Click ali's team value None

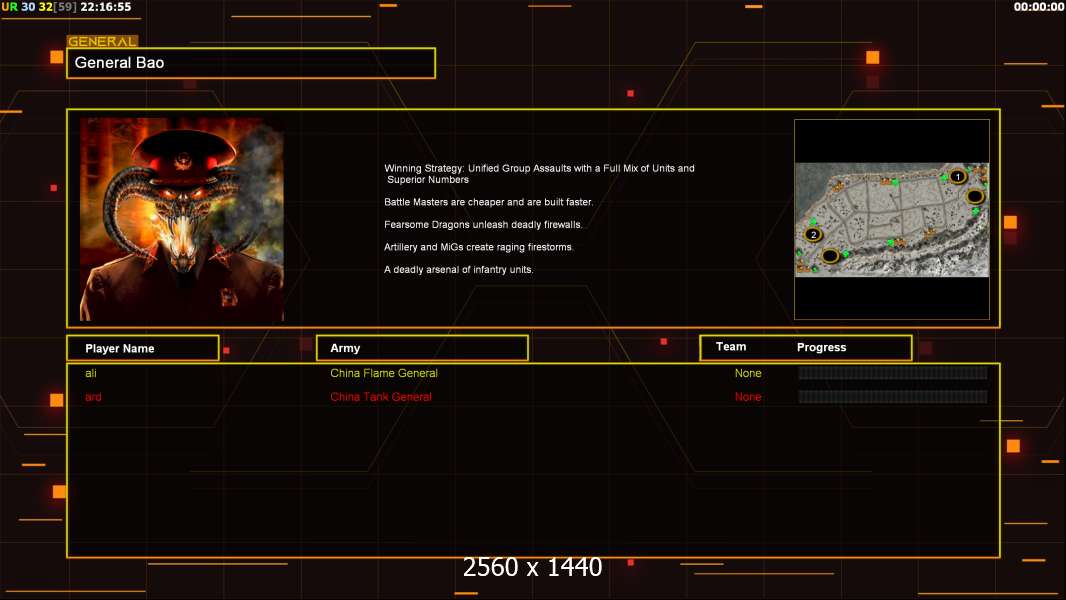[748, 373]
